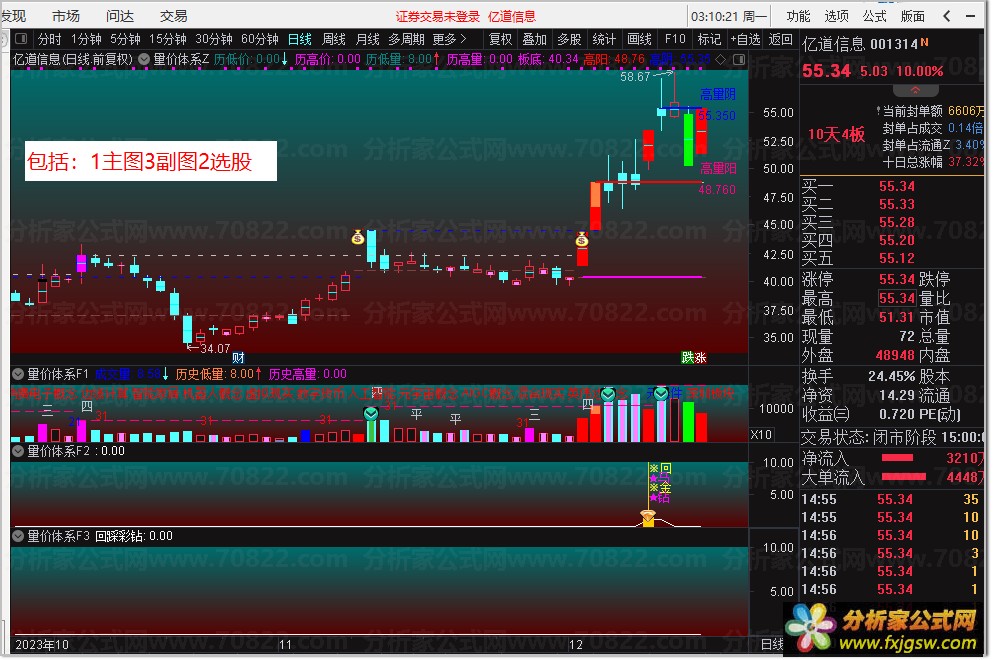Viewport: 993px width, 660px height.
Task: Click the 买五 price 55.12
Action: [897, 258]
